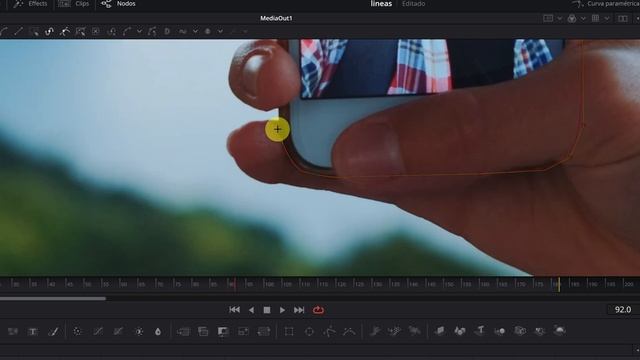Open the Clips panel tab

[x=73, y=4]
